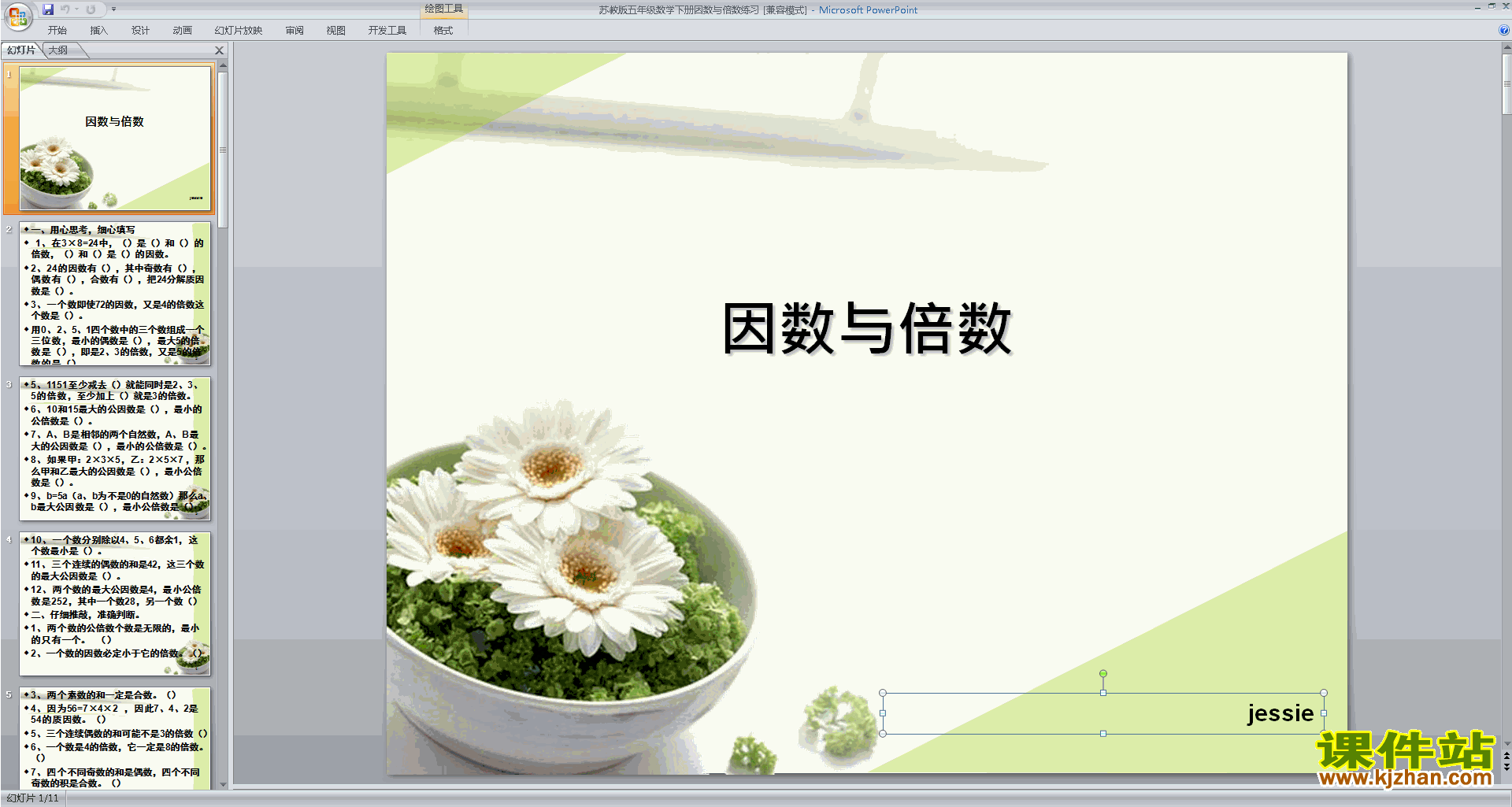Expand the Customize Quick Access Toolbar dropdown
1512x807 pixels.
pos(113,9)
